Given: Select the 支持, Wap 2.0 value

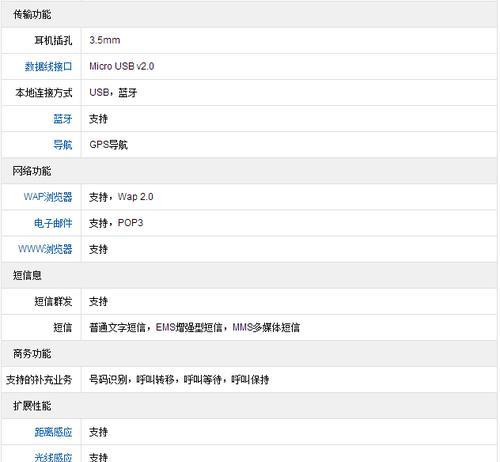Looking at the screenshot, I should [121, 197].
